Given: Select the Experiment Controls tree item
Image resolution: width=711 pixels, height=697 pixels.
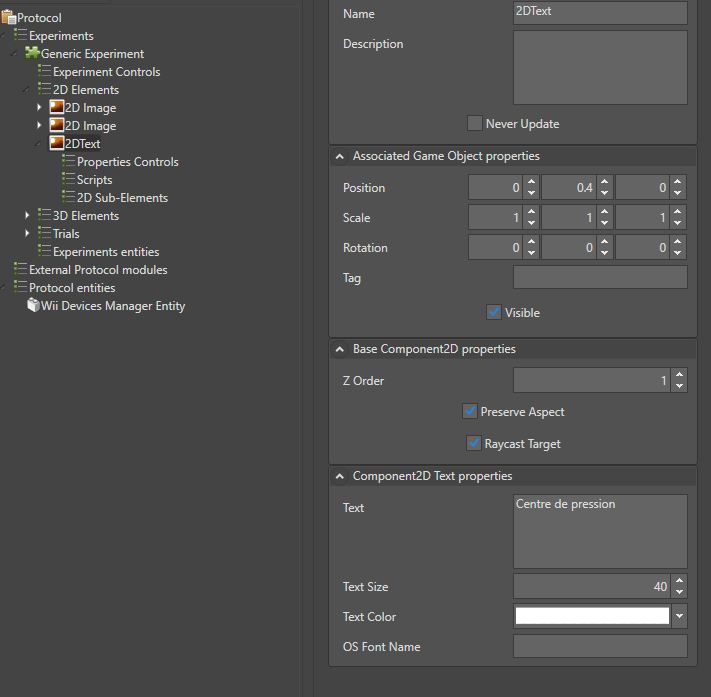Looking at the screenshot, I should click(x=107, y=72).
